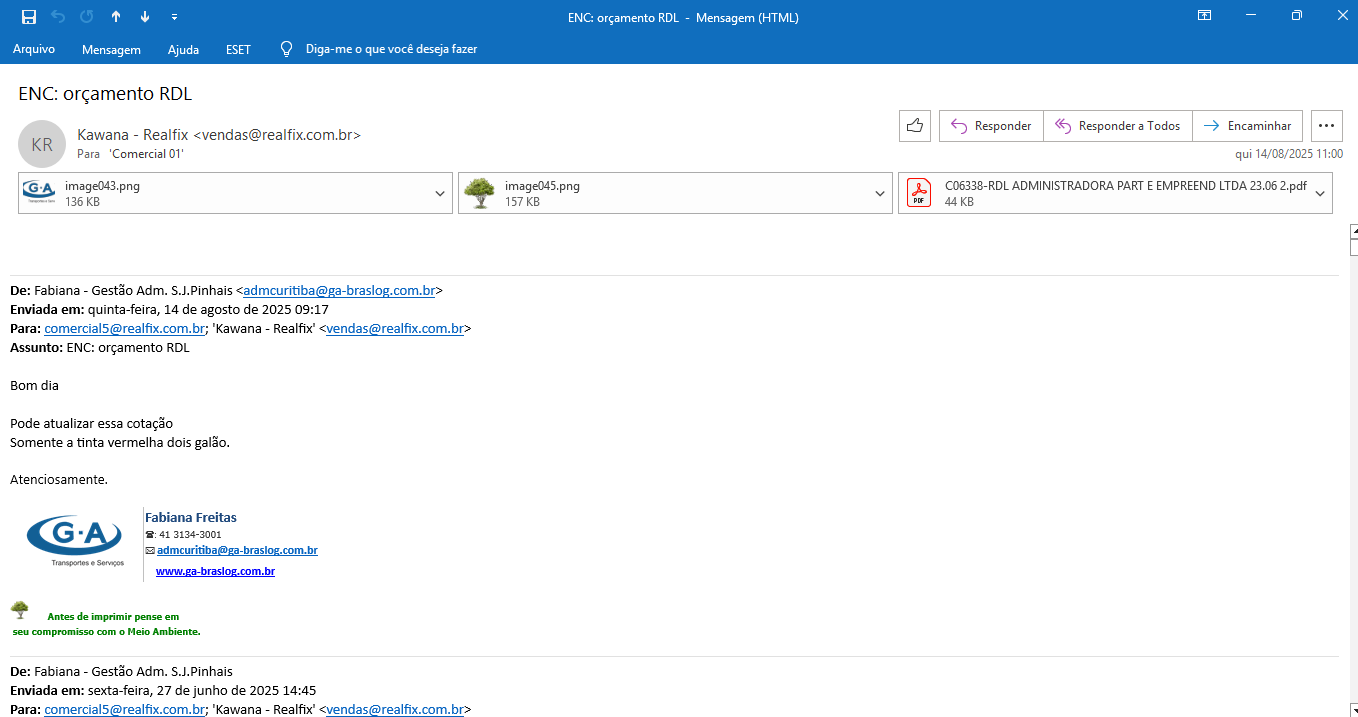Switch to the Mensagem tab
This screenshot has width=1358, height=717.
[x=111, y=49]
